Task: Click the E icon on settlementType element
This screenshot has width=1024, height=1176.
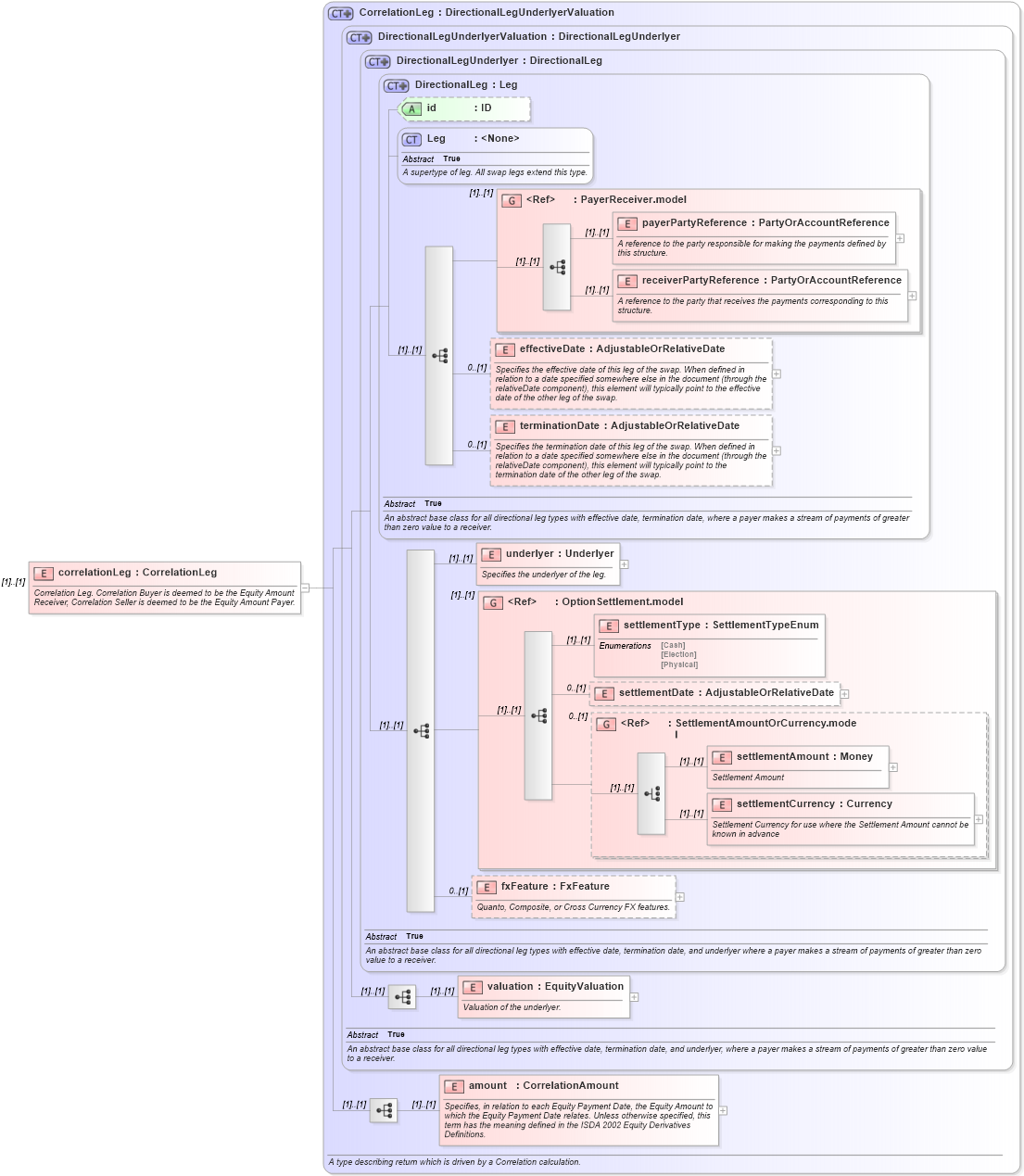Action: pyautogui.click(x=609, y=626)
